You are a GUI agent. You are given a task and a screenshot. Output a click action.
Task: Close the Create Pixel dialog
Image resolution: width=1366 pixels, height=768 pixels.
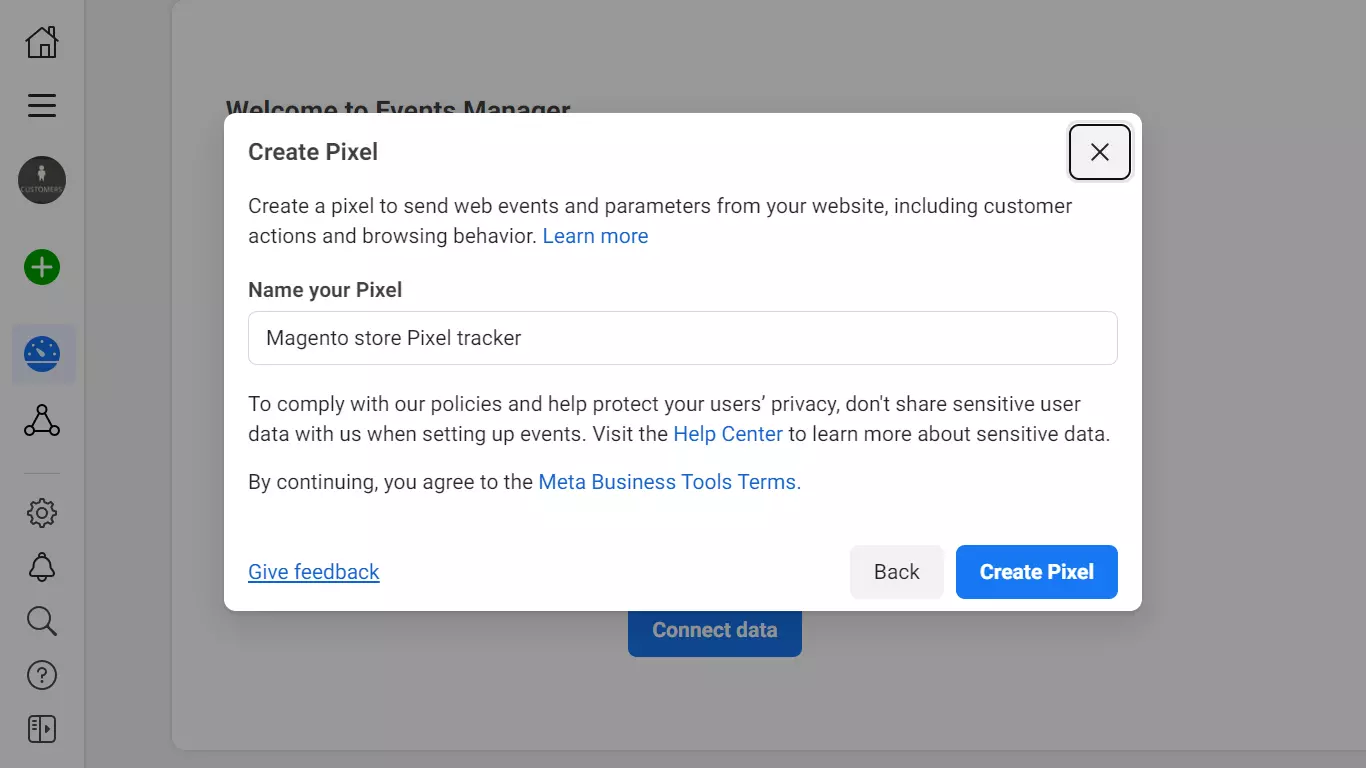click(x=1099, y=152)
